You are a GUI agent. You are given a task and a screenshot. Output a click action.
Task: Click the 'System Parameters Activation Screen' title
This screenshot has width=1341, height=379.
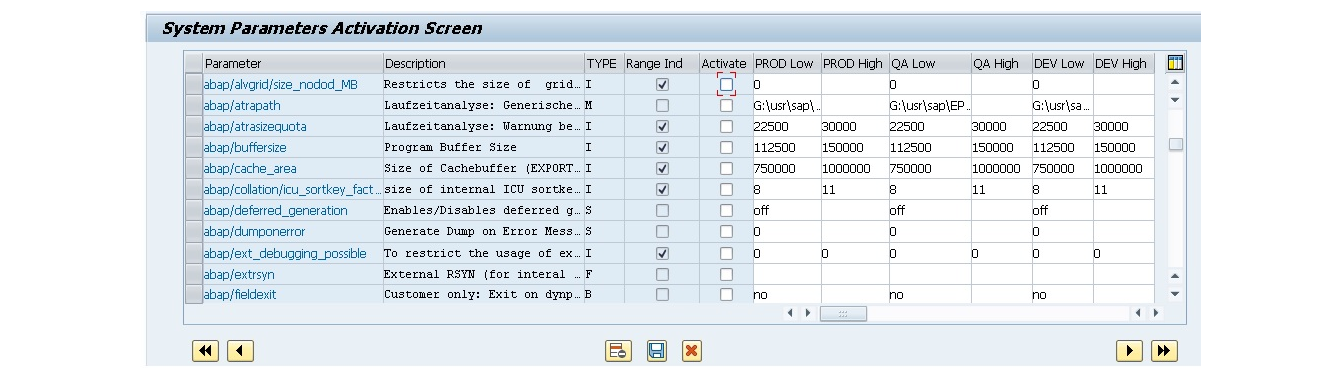click(321, 28)
